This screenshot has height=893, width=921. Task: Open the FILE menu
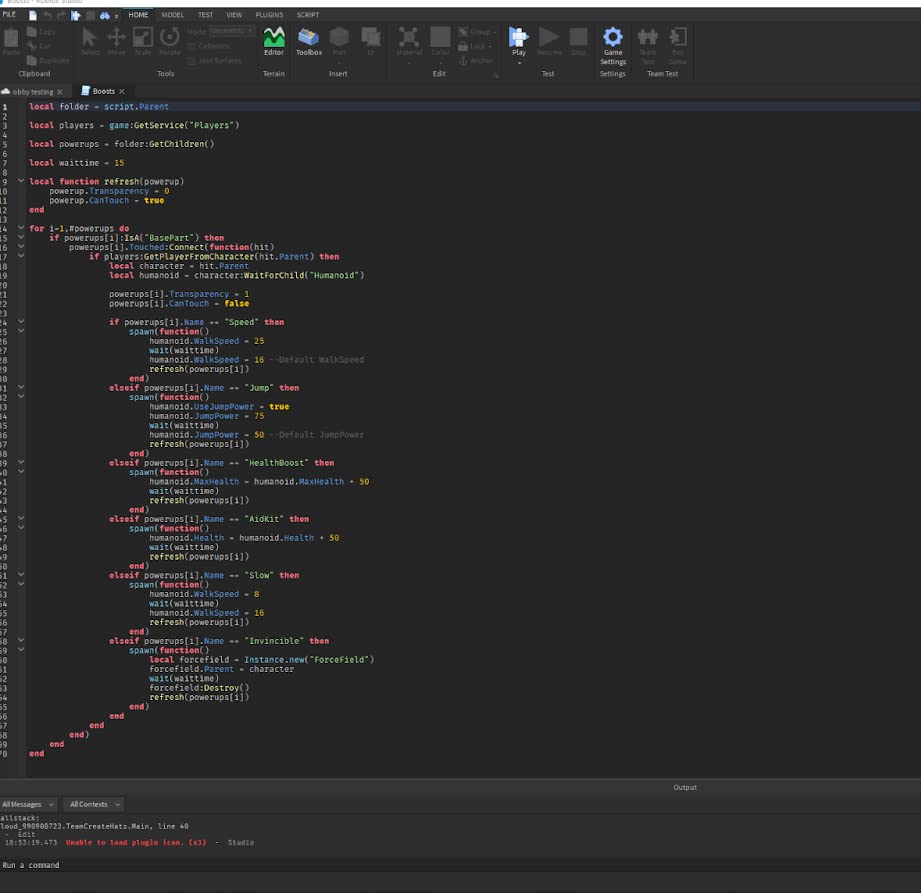[11, 14]
